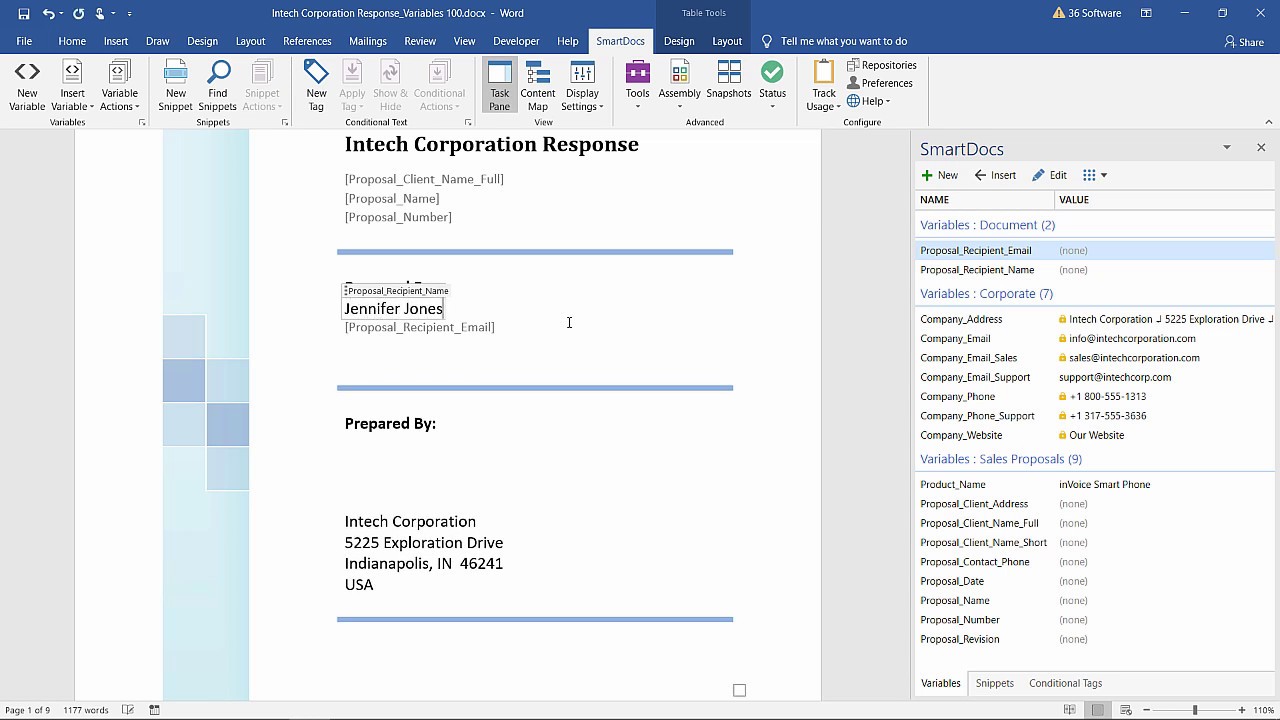Click the Undo quick access icon

[48, 13]
